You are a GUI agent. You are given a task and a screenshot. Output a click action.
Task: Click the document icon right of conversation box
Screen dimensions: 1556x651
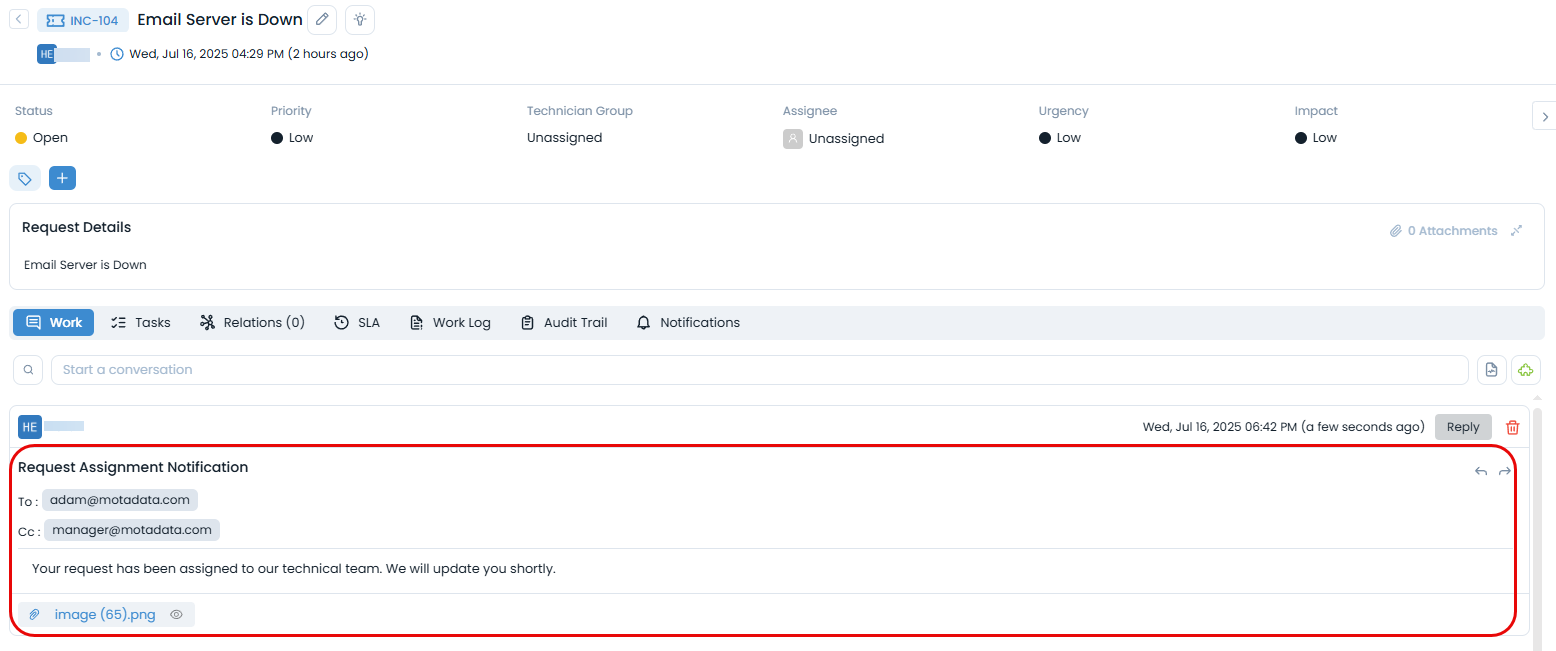(x=1491, y=370)
